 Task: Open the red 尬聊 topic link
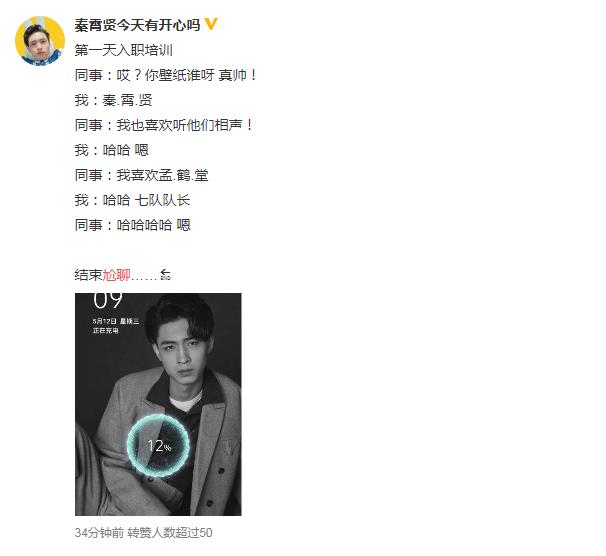(116, 275)
